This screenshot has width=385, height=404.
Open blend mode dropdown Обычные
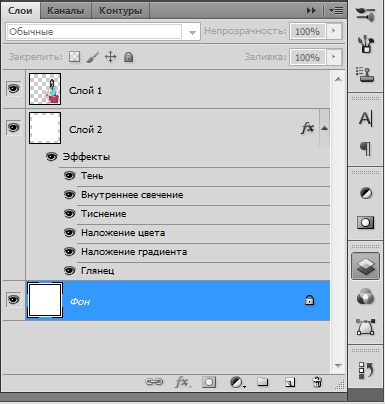(103, 32)
